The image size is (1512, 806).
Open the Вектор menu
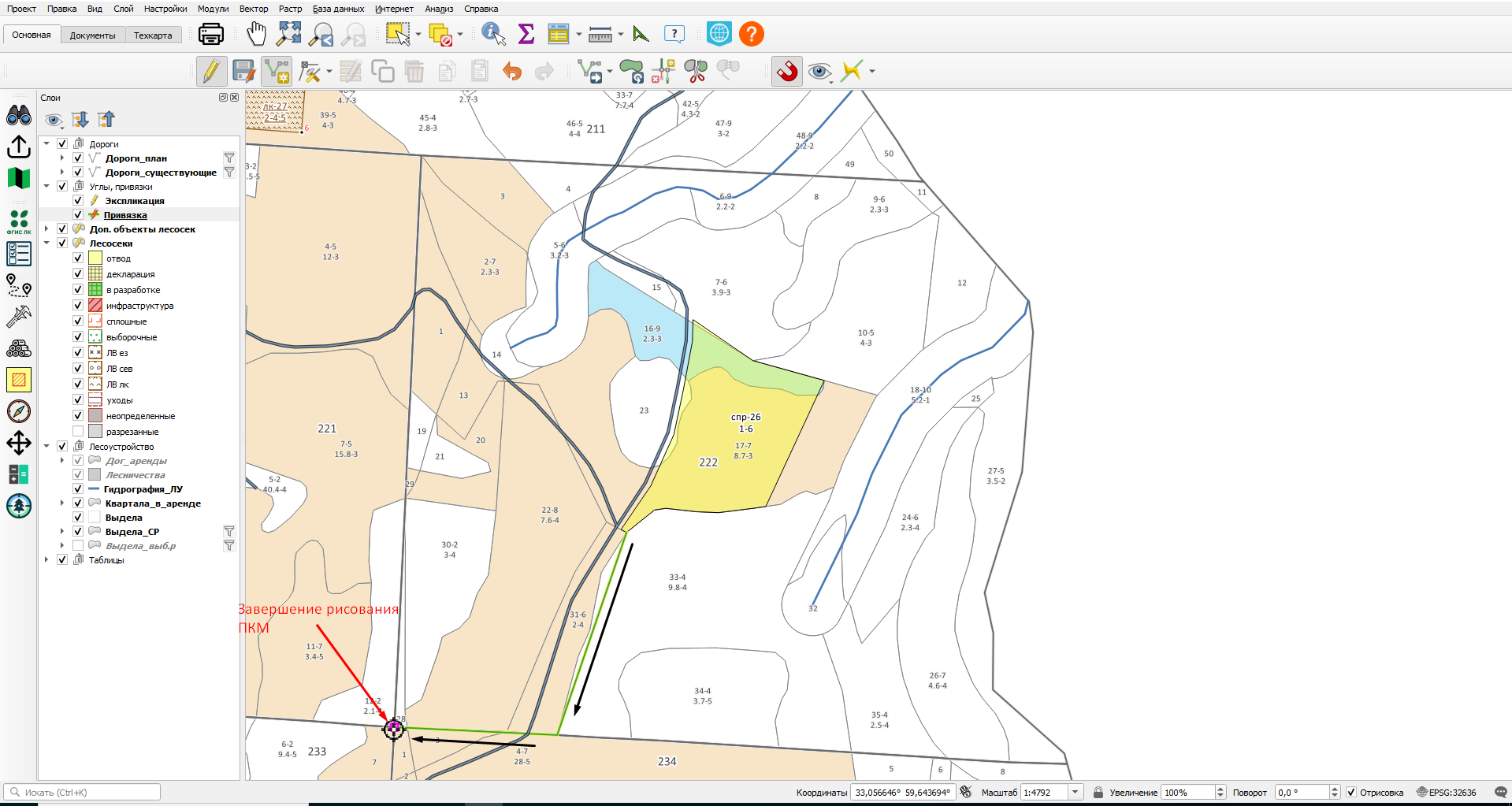coord(254,9)
